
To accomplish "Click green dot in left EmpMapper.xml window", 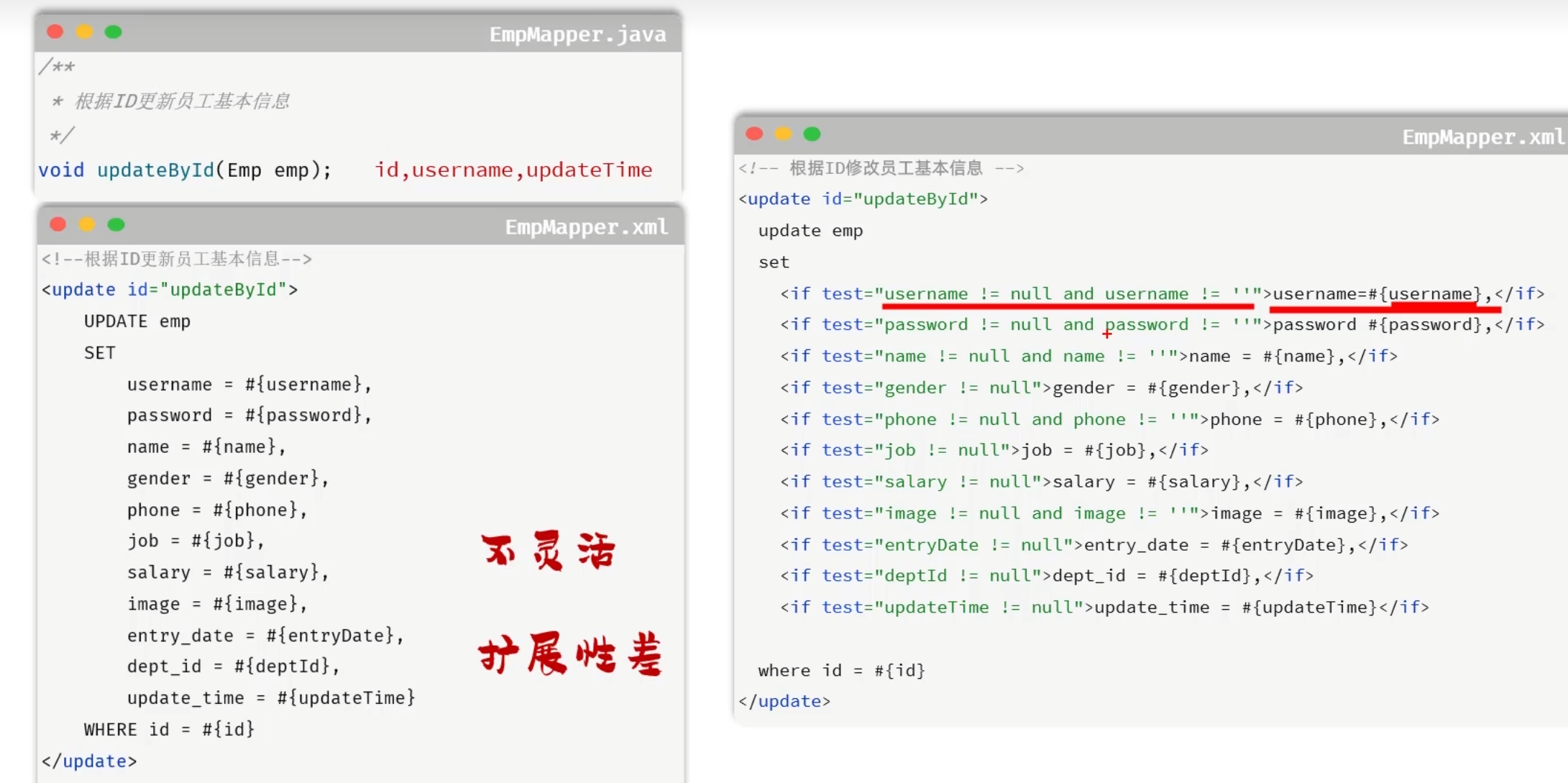I will [116, 224].
